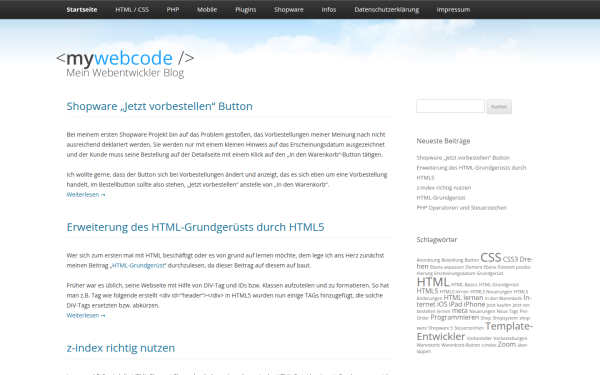This screenshot has width=600, height=375.
Task: Select the CSS3 tag
Action: 510,259
